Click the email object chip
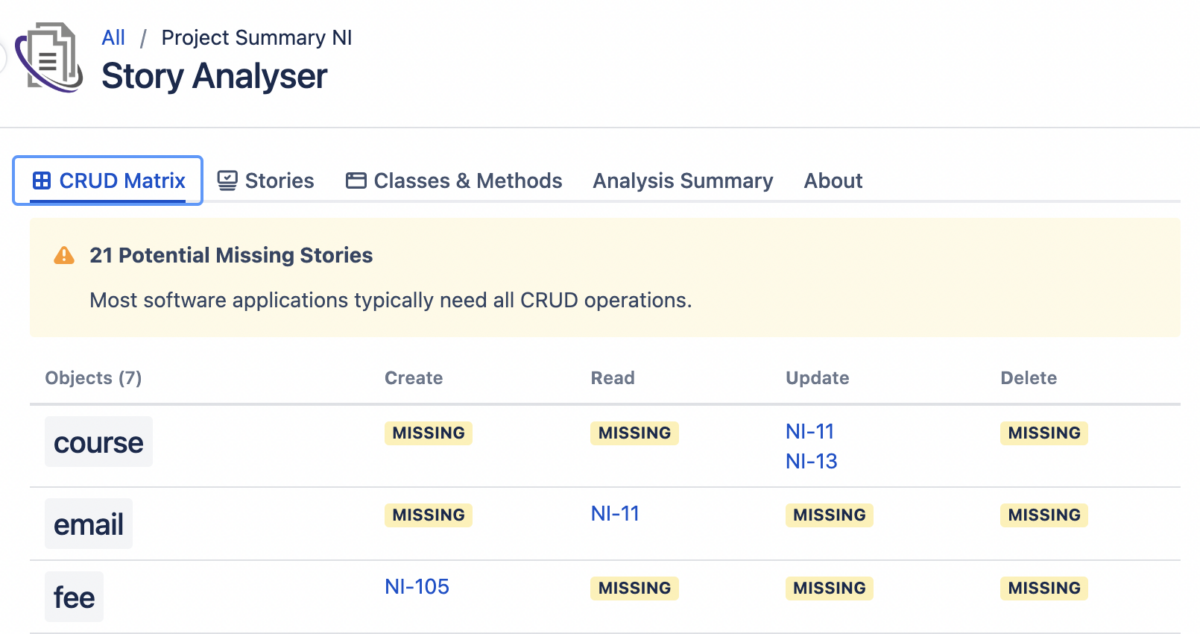Screen dimensions: 1200x634 tap(88, 522)
